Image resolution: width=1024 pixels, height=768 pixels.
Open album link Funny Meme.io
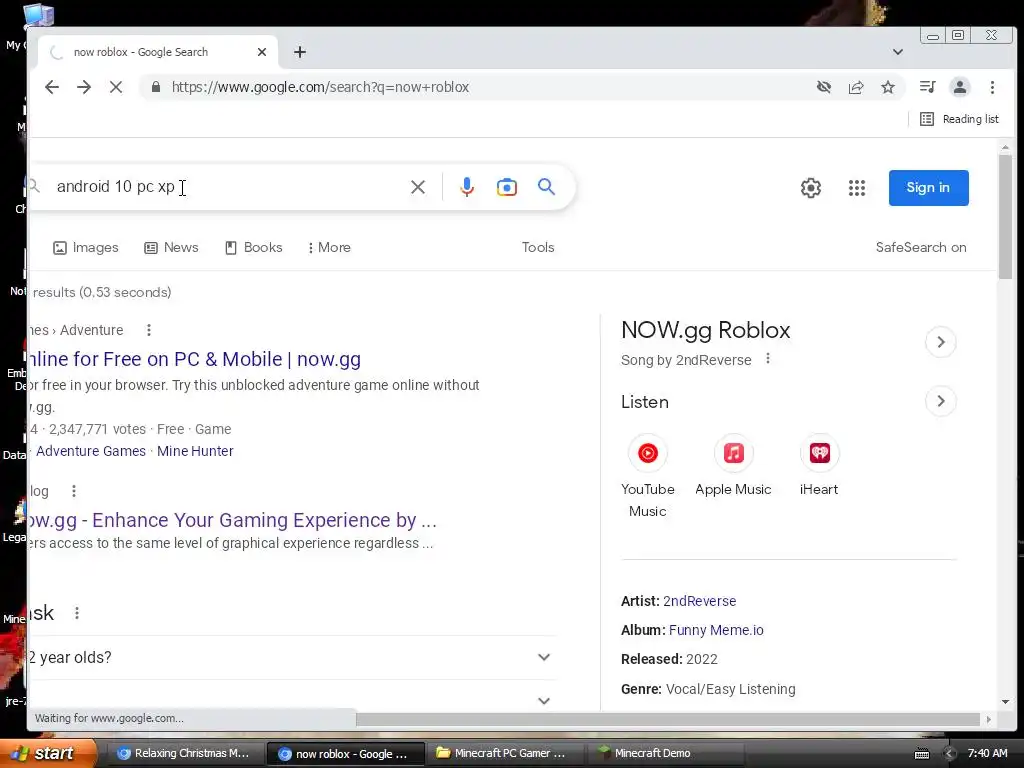716,630
